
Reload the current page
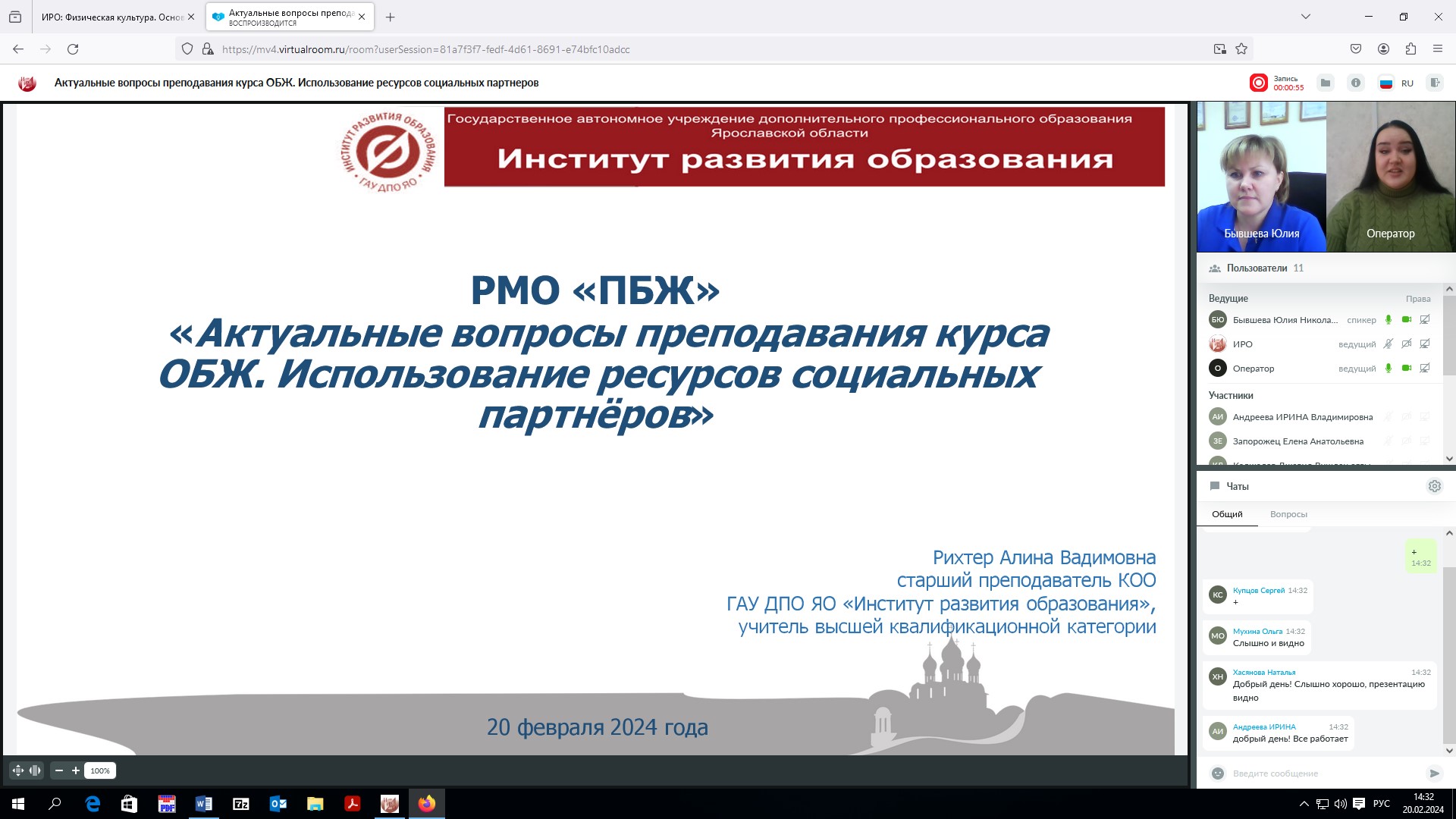click(73, 49)
